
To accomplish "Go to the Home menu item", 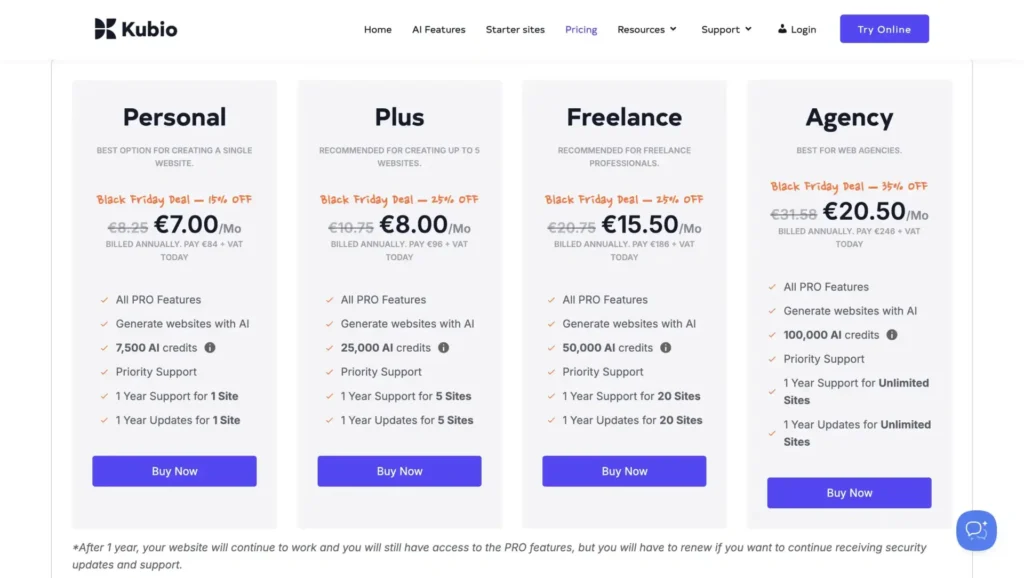I will pyautogui.click(x=377, y=29).
